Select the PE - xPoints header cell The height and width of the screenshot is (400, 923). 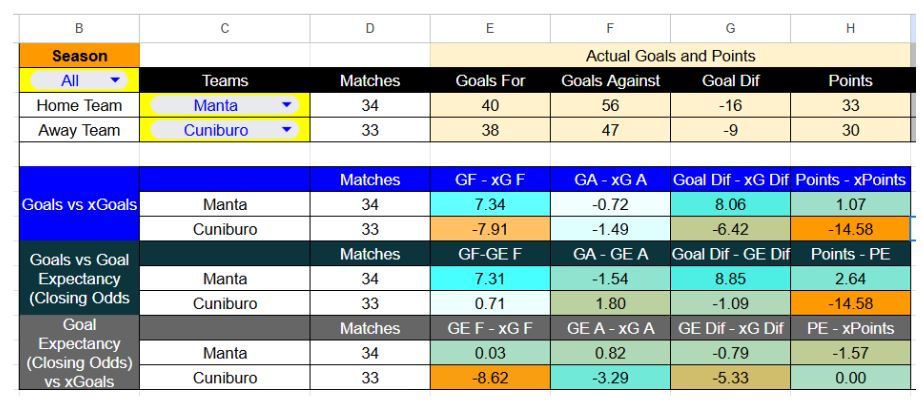click(850, 328)
